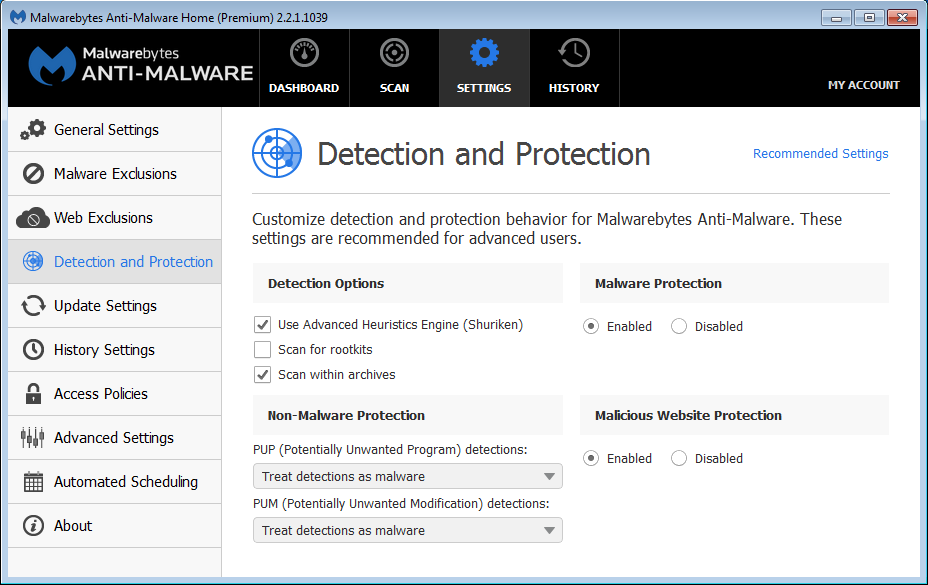Go to History Settings
The image size is (928, 585).
tap(115, 349)
